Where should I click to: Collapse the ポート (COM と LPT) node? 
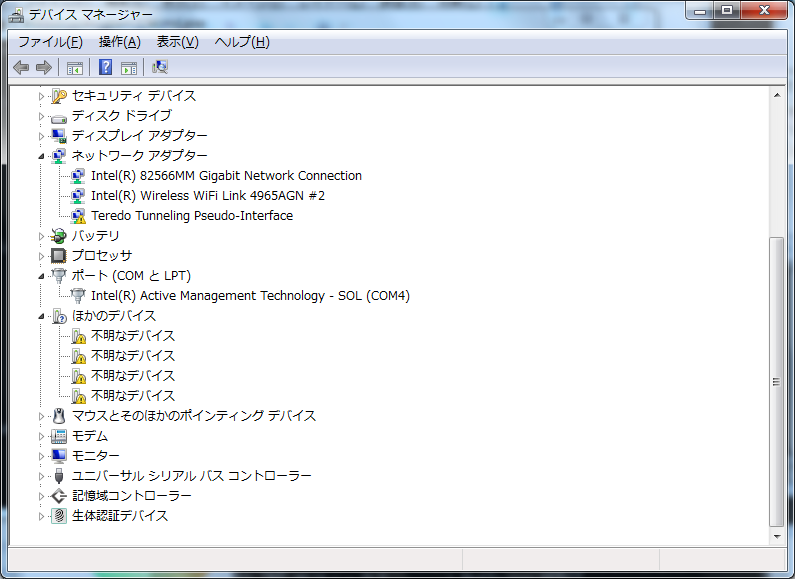(x=42, y=276)
